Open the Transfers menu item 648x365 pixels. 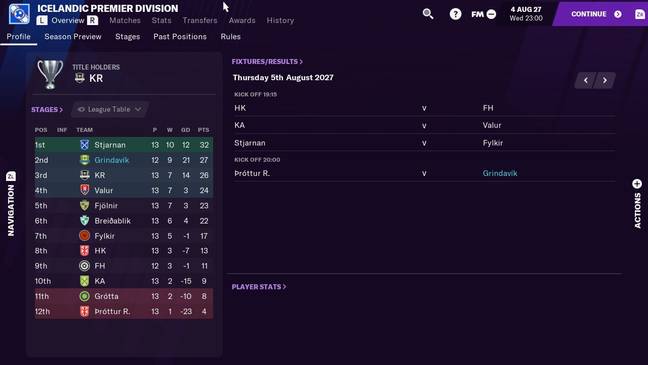pos(200,20)
